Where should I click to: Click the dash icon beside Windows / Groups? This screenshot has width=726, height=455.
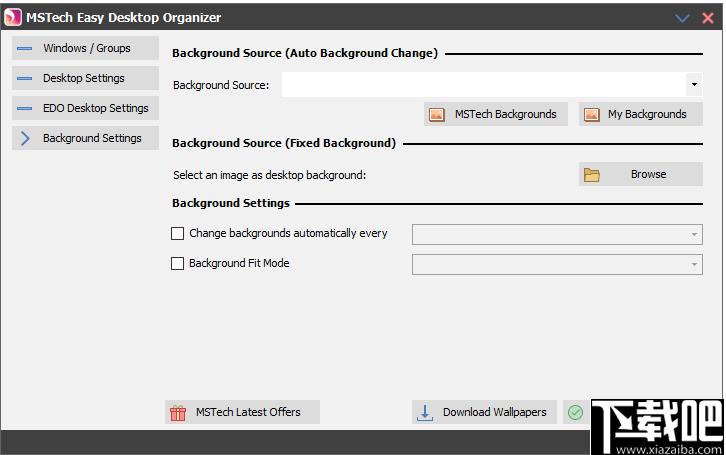25,48
